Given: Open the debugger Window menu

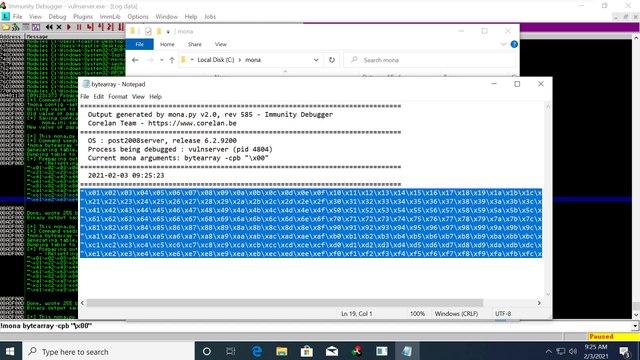Looking at the screenshot, I should [167, 17].
